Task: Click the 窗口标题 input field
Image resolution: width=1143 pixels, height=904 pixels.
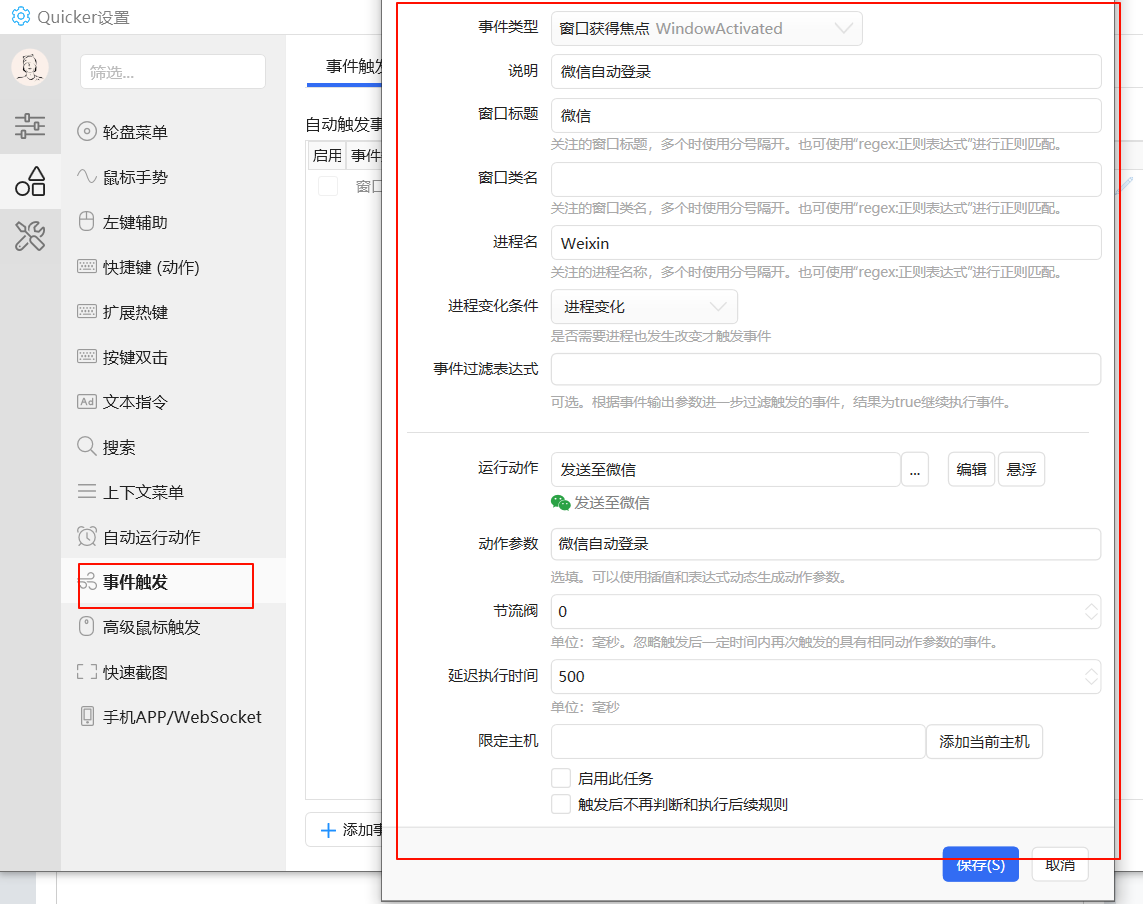Action: [826, 115]
